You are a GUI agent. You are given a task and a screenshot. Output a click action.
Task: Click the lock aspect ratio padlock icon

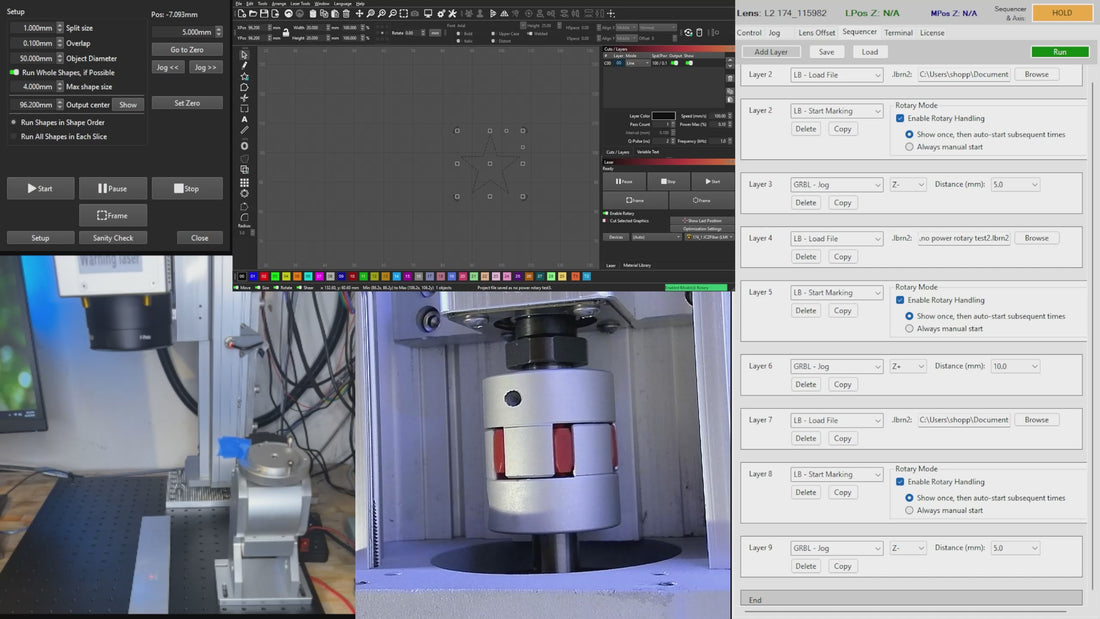coord(286,32)
